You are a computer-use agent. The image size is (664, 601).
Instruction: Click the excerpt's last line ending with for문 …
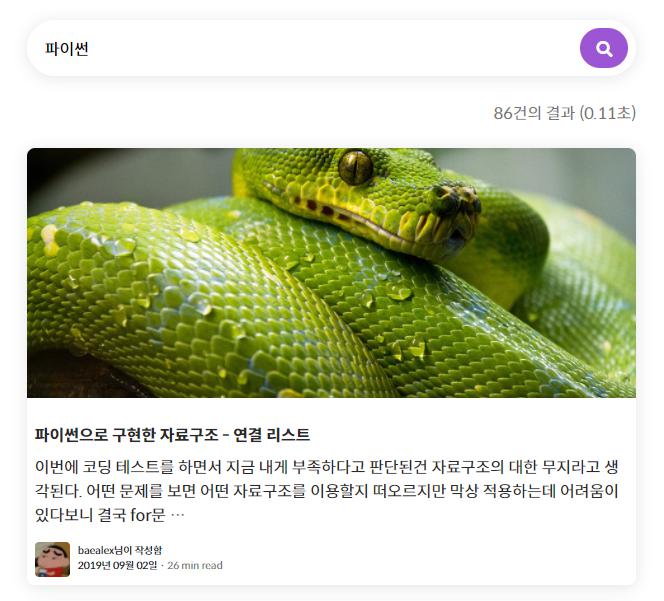[x=110, y=515]
